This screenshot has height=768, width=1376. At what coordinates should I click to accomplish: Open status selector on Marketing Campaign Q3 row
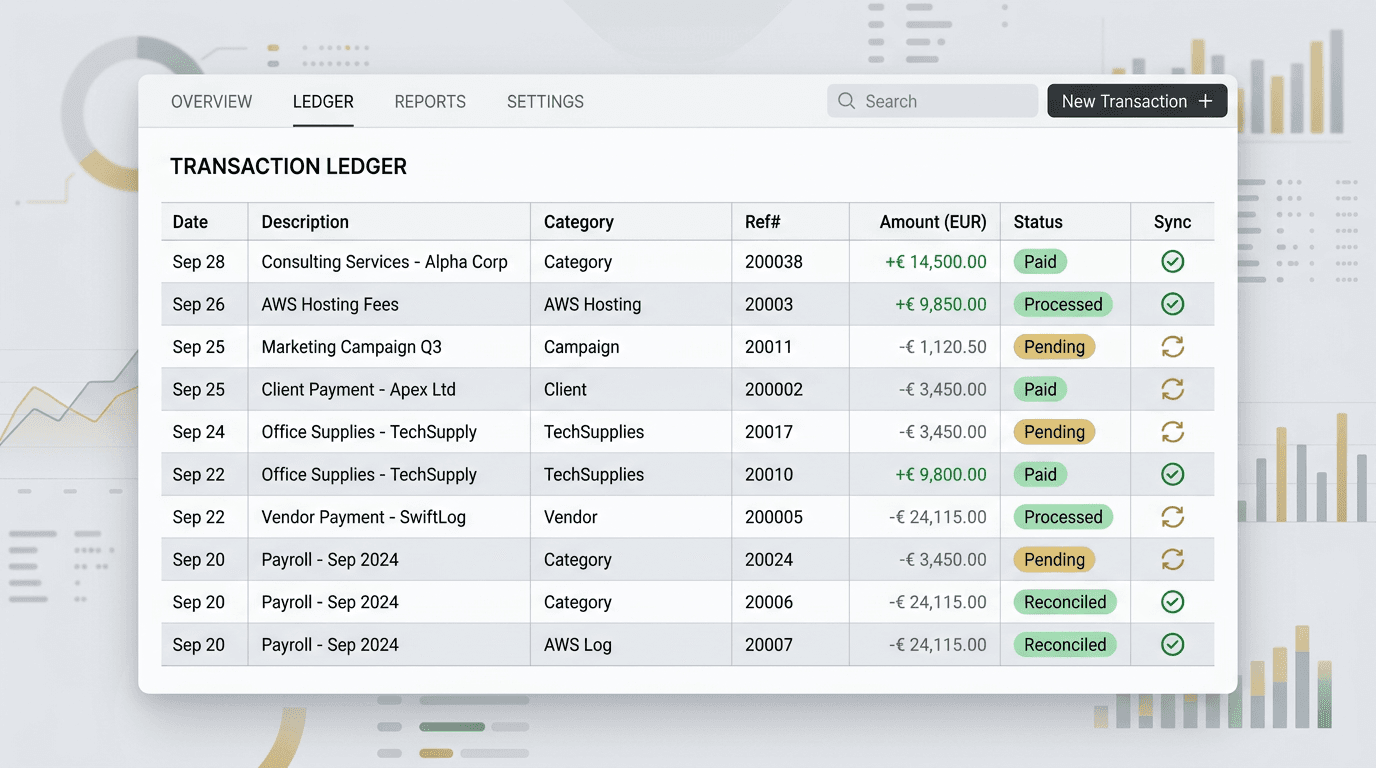[1053, 346]
